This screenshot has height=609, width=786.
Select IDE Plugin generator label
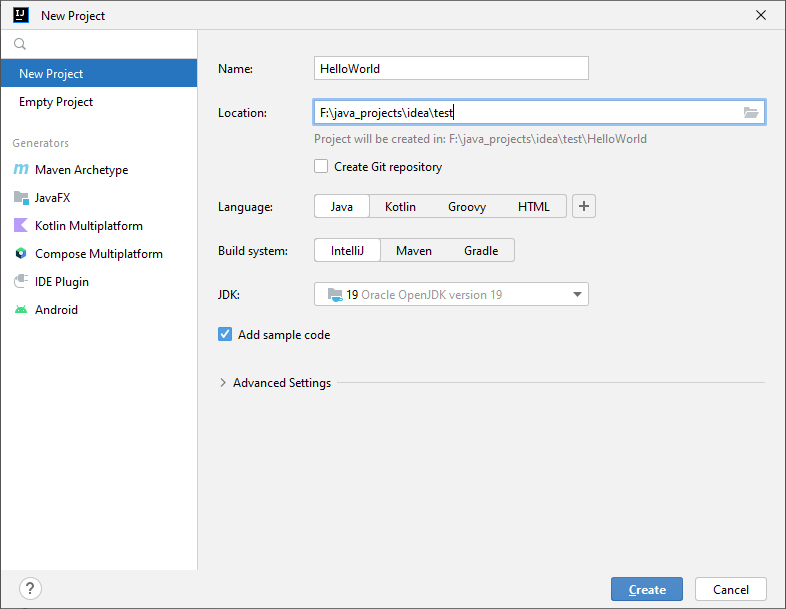click(62, 282)
